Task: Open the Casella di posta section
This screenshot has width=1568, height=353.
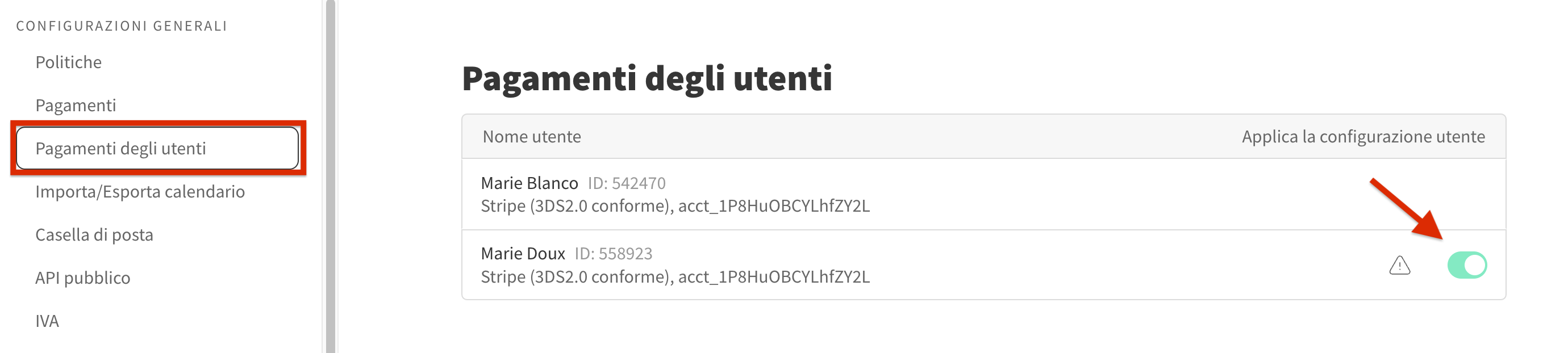Action: (94, 234)
